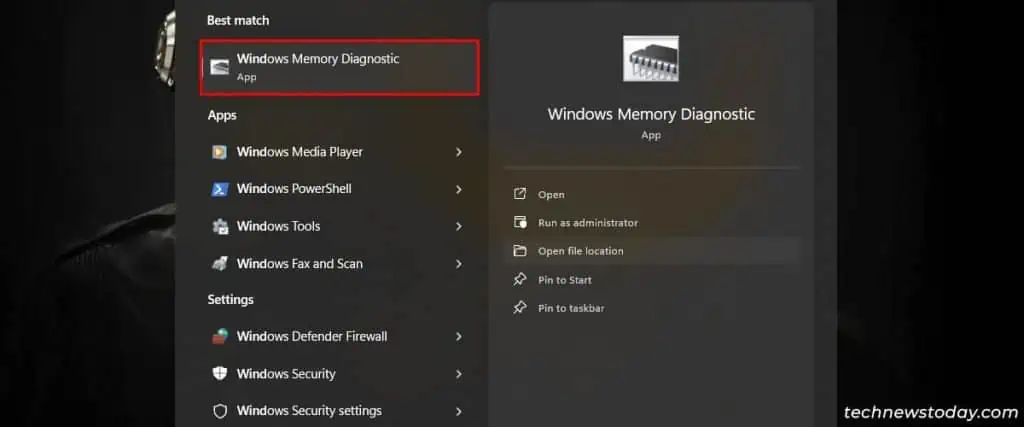Viewport: 1024px width, 427px height.
Task: Expand Windows PowerShell chevron
Action: (458, 189)
